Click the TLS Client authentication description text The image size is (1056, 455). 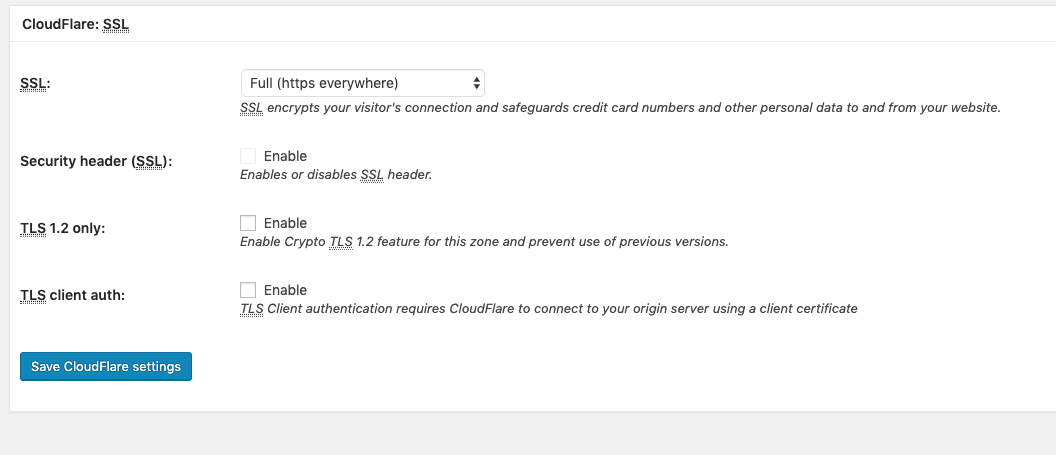tap(549, 309)
